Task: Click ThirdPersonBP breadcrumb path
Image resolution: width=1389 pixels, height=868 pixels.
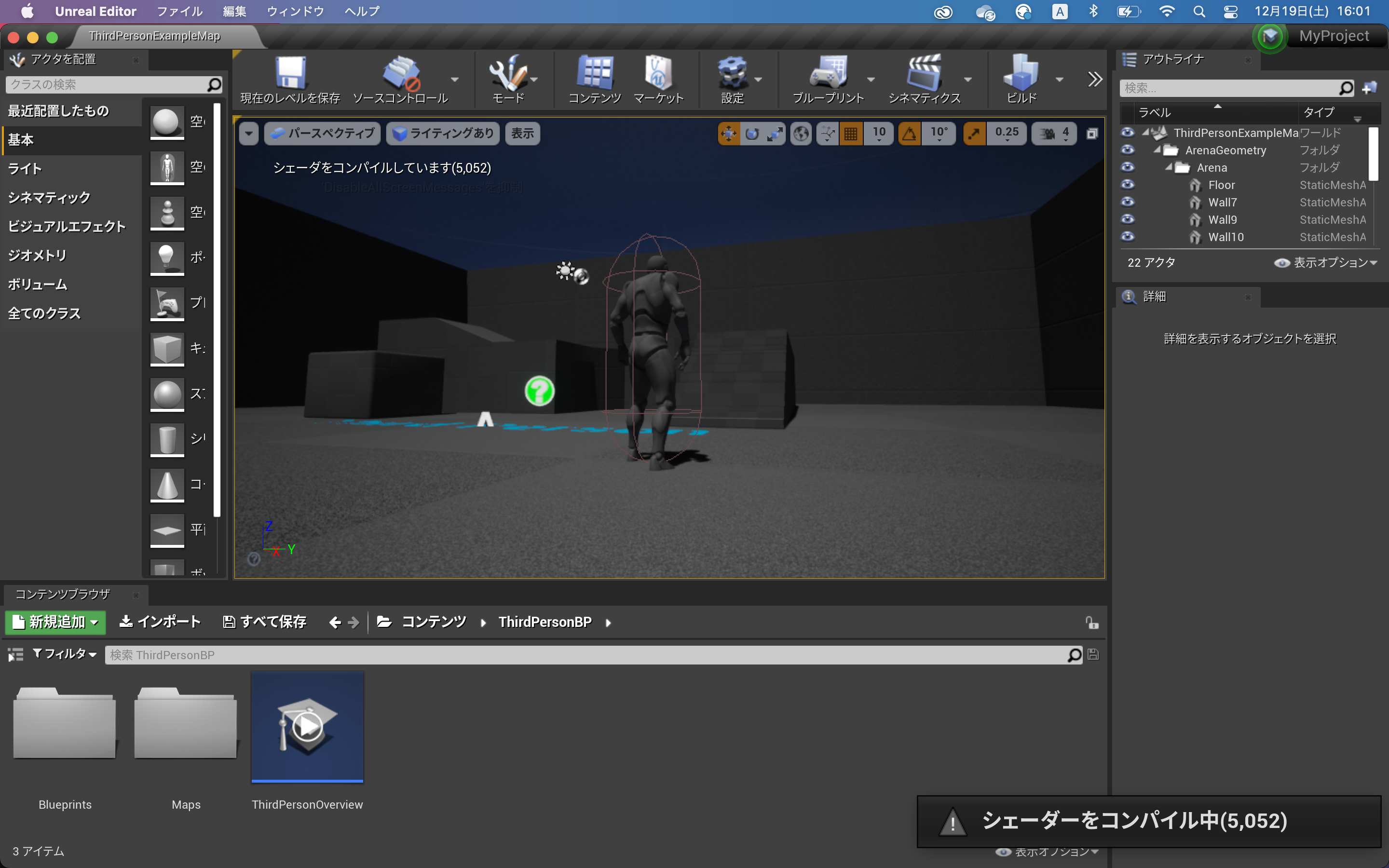Action: click(545, 622)
